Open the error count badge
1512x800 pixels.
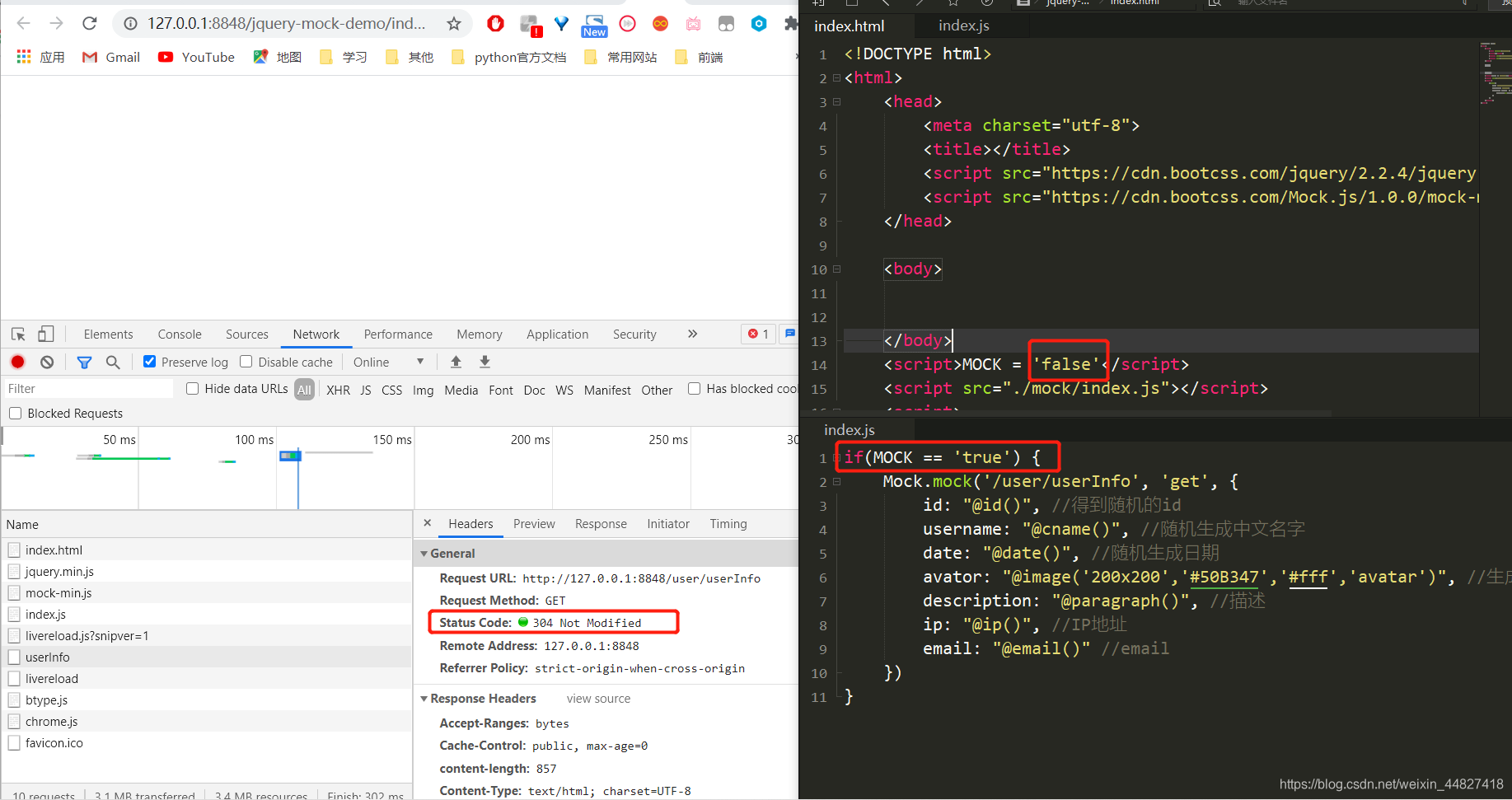pos(758,334)
